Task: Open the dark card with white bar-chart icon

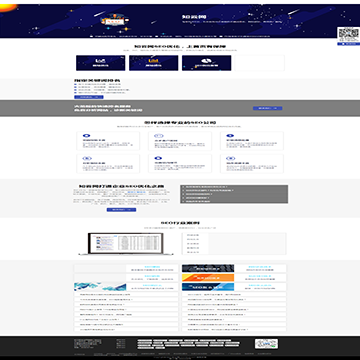Action: (101, 63)
